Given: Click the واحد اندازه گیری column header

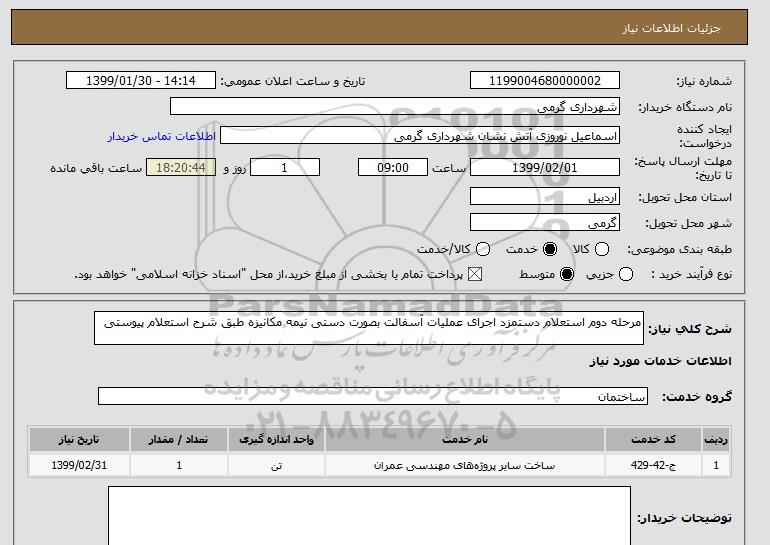Looking at the screenshot, I should tap(276, 439).
